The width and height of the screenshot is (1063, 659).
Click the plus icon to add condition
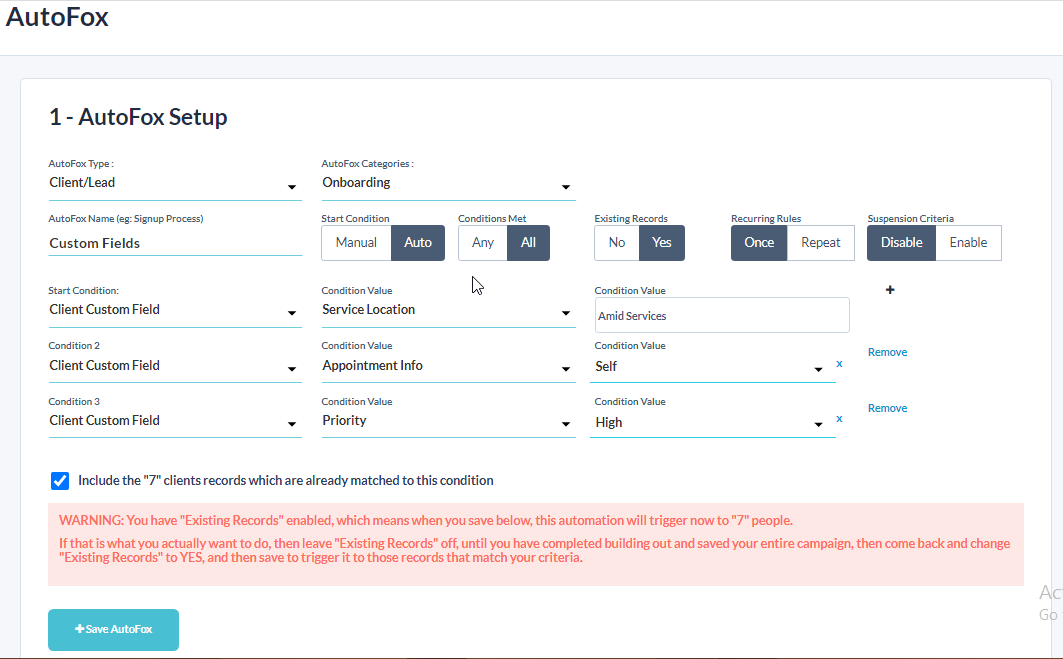pos(890,290)
